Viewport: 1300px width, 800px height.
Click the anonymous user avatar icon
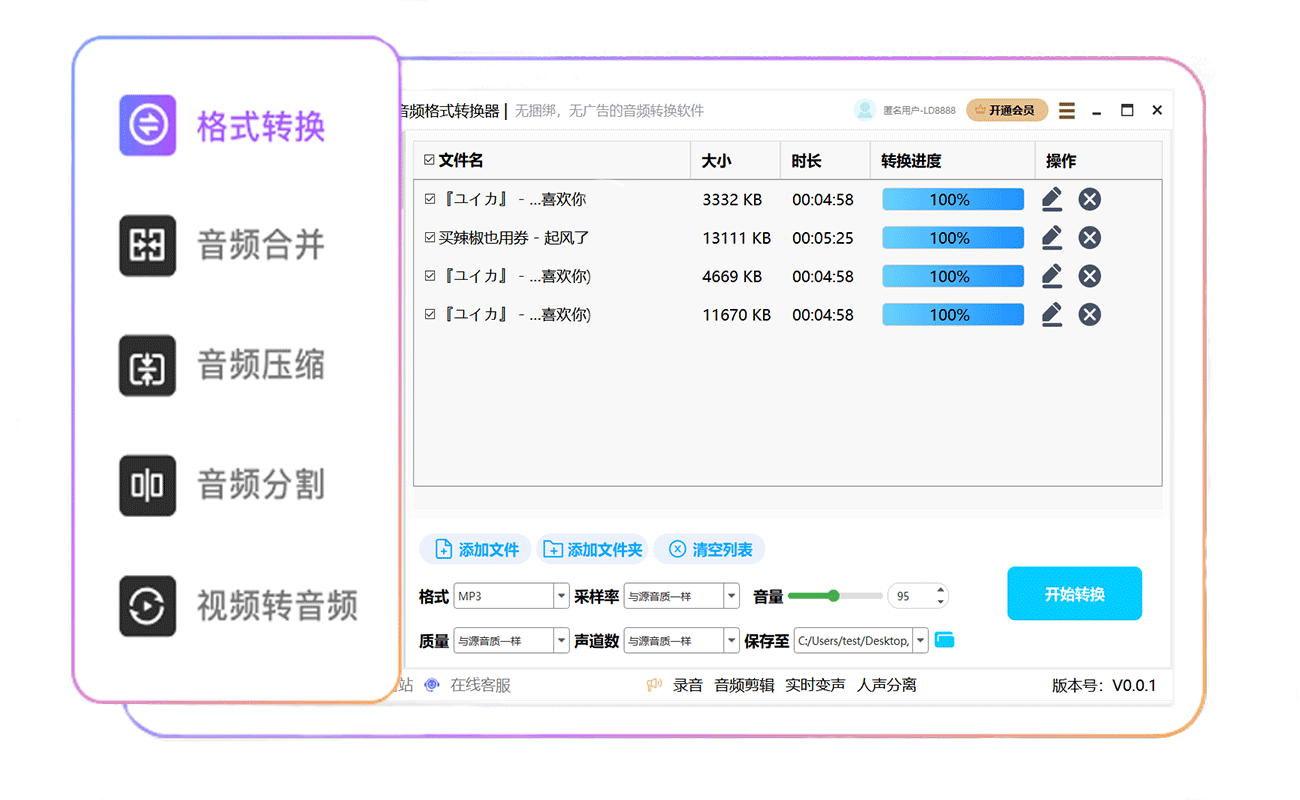[x=865, y=110]
